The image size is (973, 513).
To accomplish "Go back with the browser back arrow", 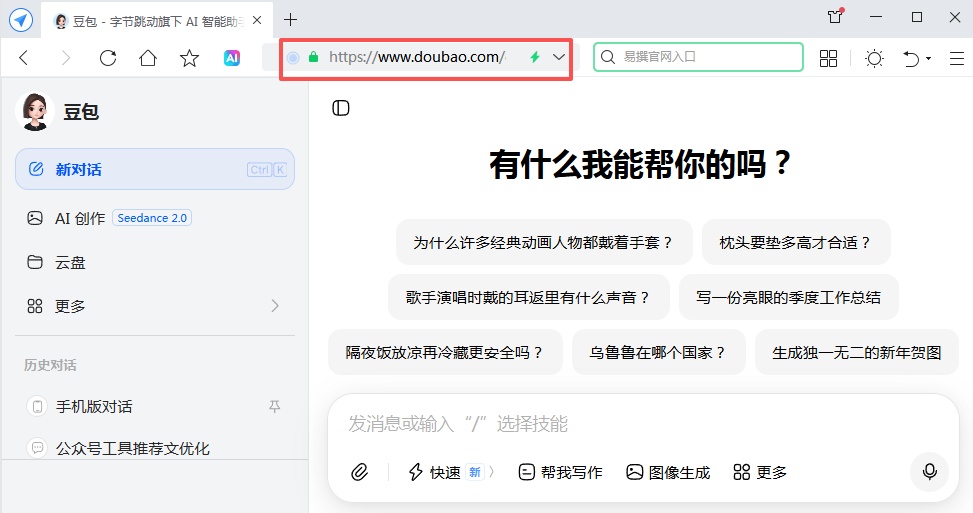I will 24,58.
